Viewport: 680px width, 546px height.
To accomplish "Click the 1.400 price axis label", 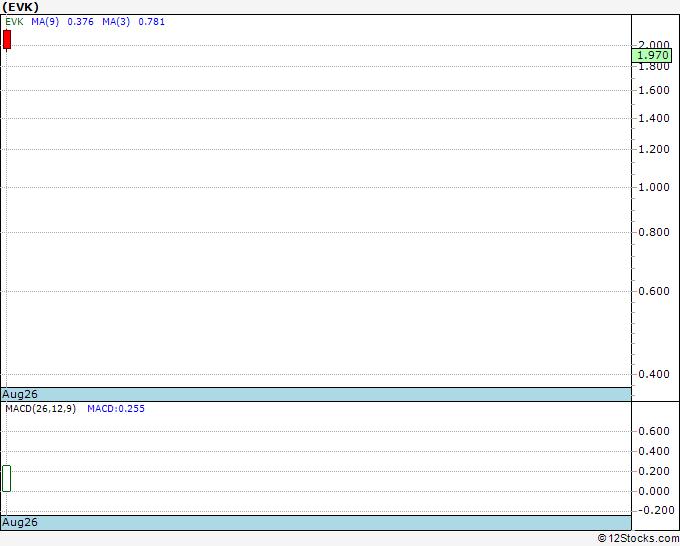I will pos(654,118).
